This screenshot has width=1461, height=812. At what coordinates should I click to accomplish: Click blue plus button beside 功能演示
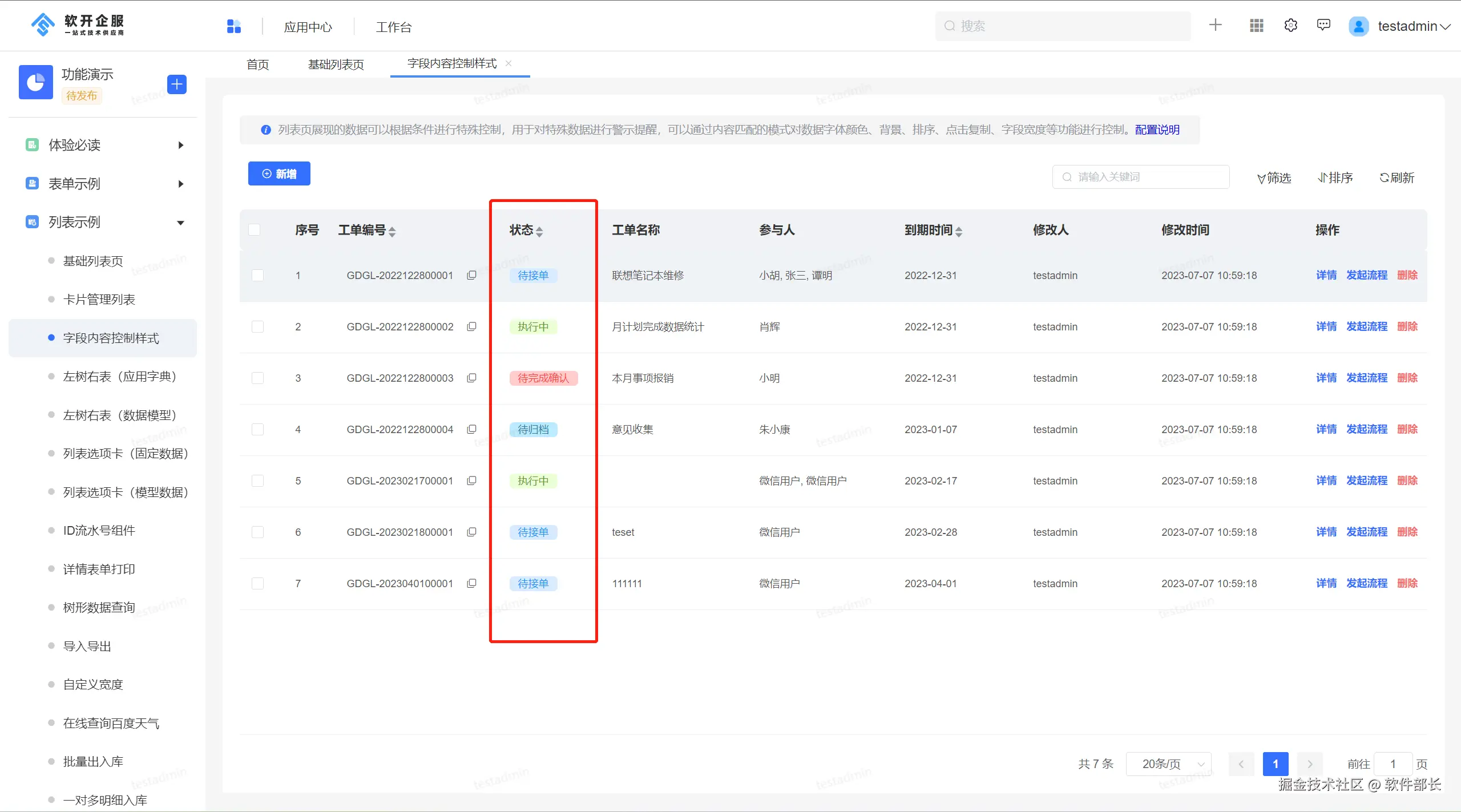coord(177,84)
